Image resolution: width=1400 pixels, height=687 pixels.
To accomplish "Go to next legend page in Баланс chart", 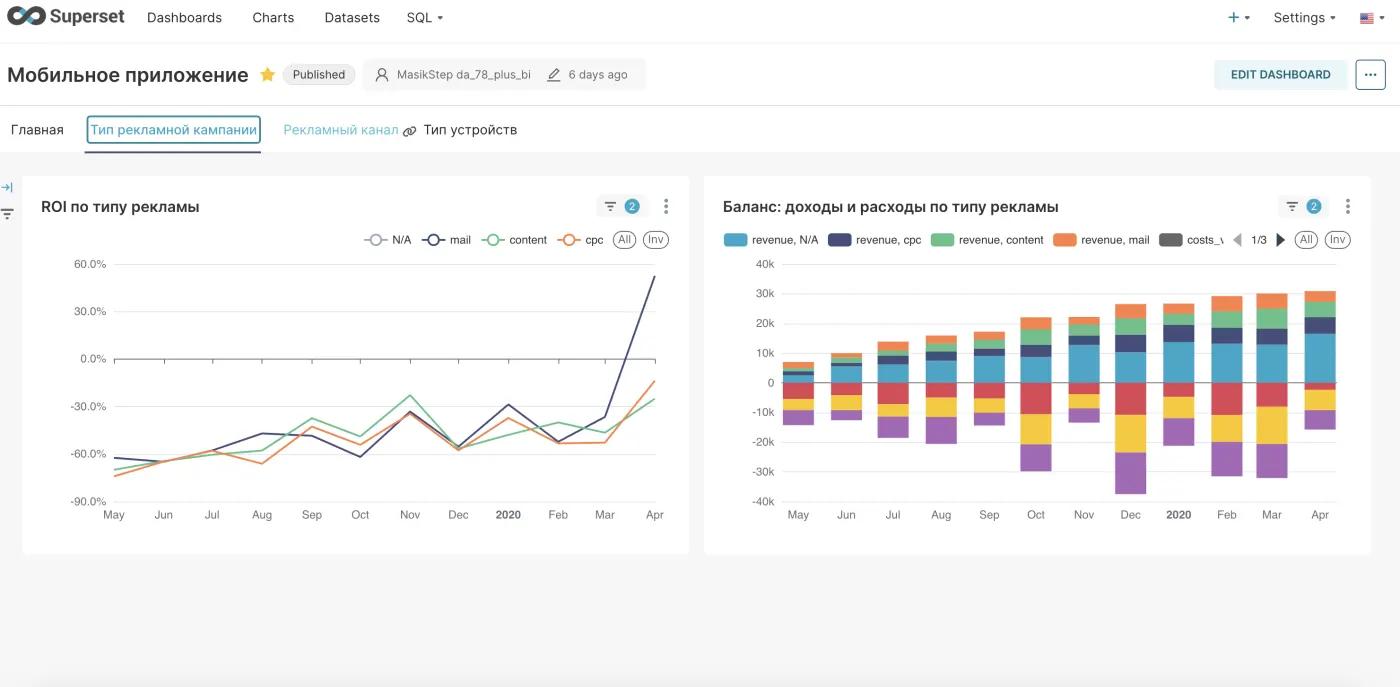I will coord(1281,240).
